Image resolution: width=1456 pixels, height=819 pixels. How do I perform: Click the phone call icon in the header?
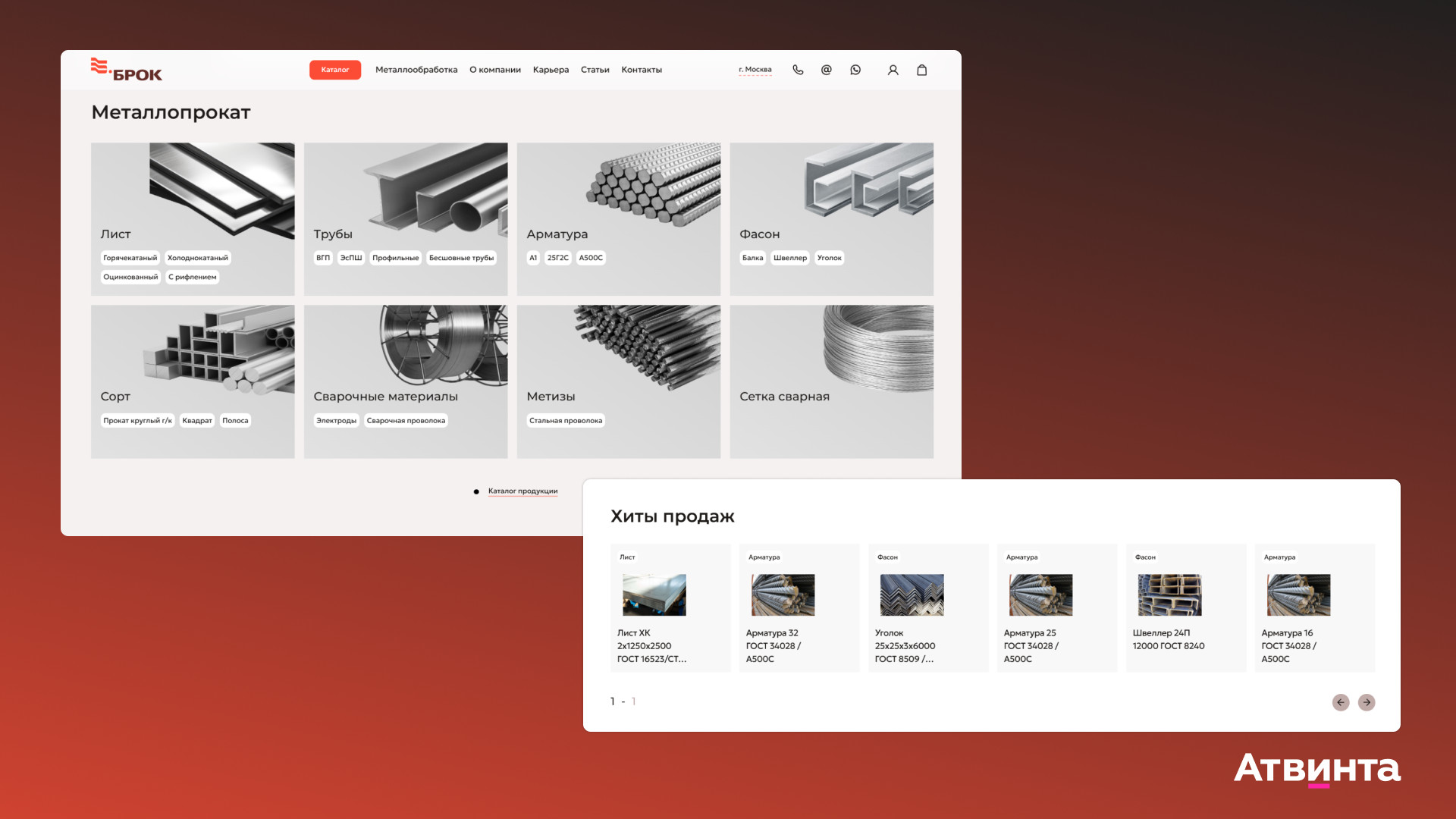798,70
